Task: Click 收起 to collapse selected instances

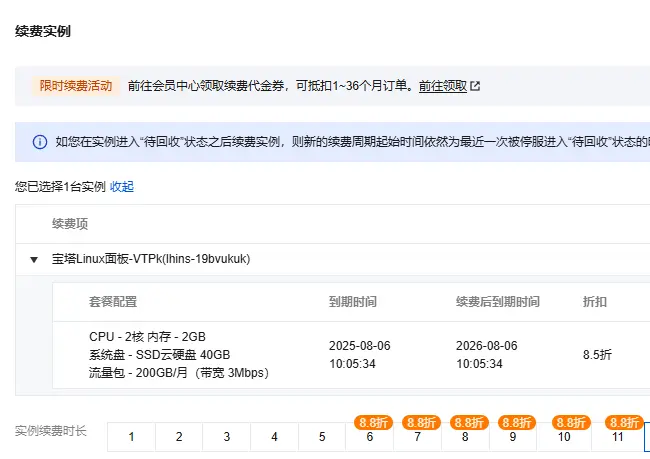Action: coord(122,187)
